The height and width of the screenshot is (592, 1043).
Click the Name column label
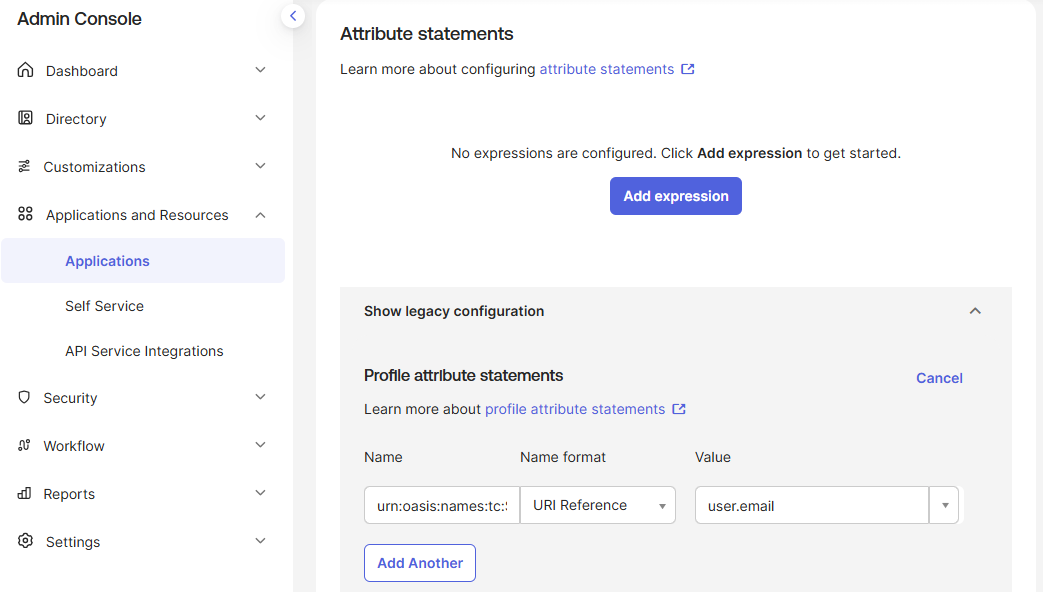tap(383, 457)
